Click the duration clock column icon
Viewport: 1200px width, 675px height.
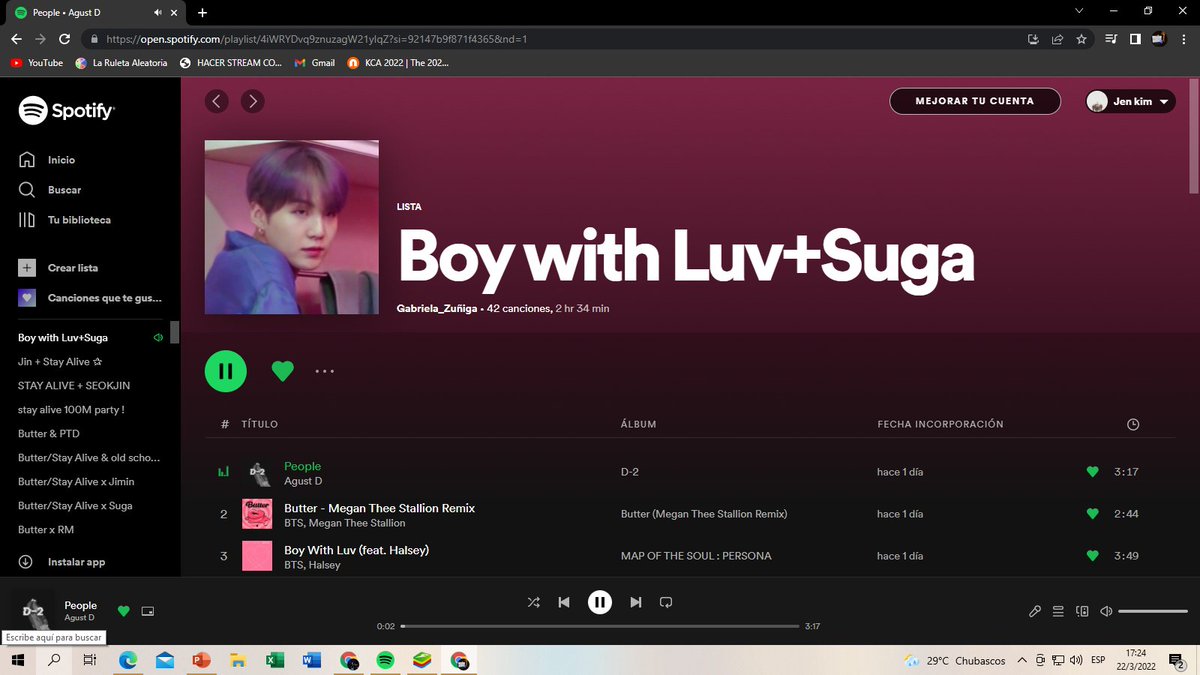pyautogui.click(x=1133, y=424)
